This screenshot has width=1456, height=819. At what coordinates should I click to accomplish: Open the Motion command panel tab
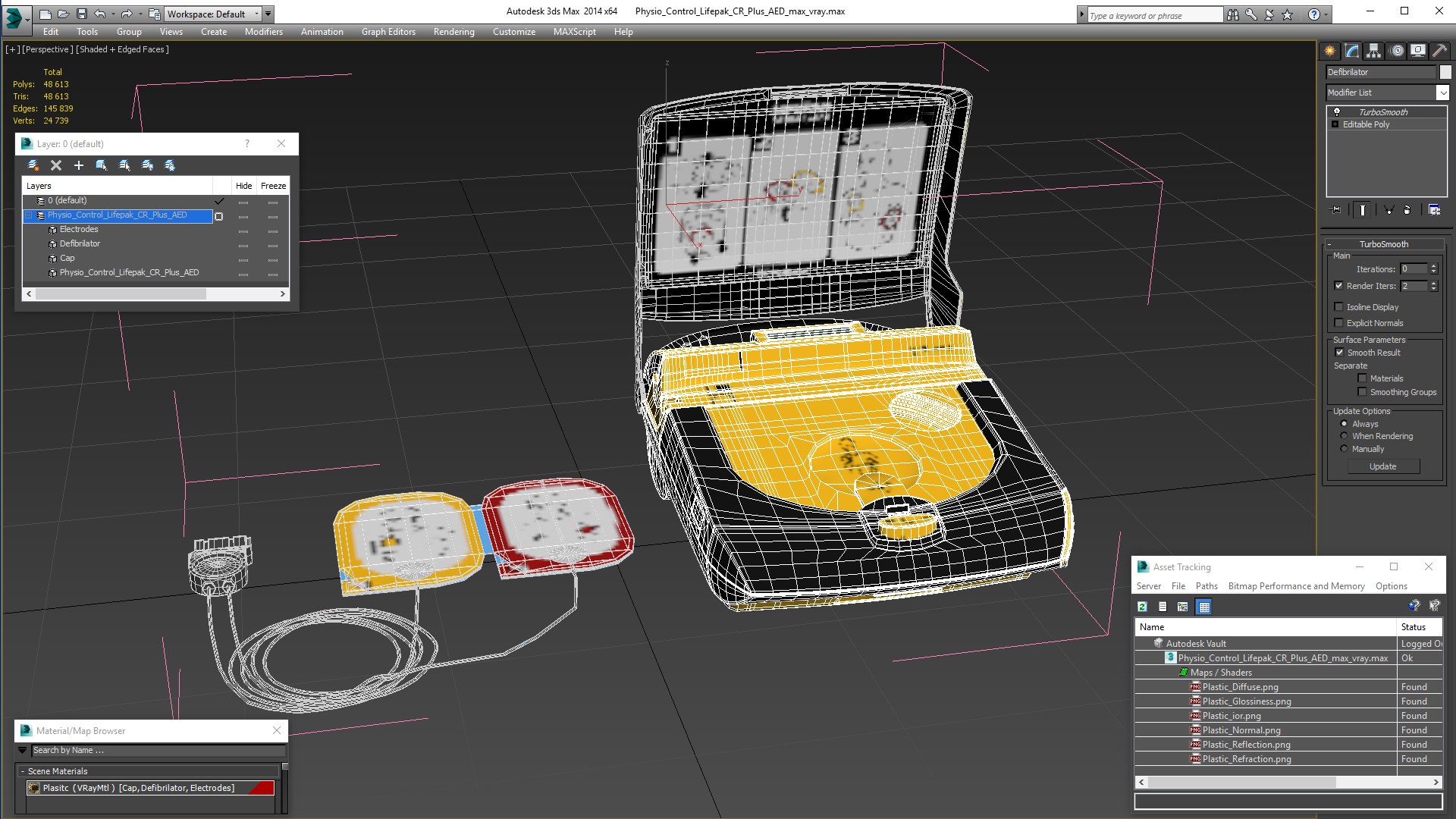click(1397, 51)
